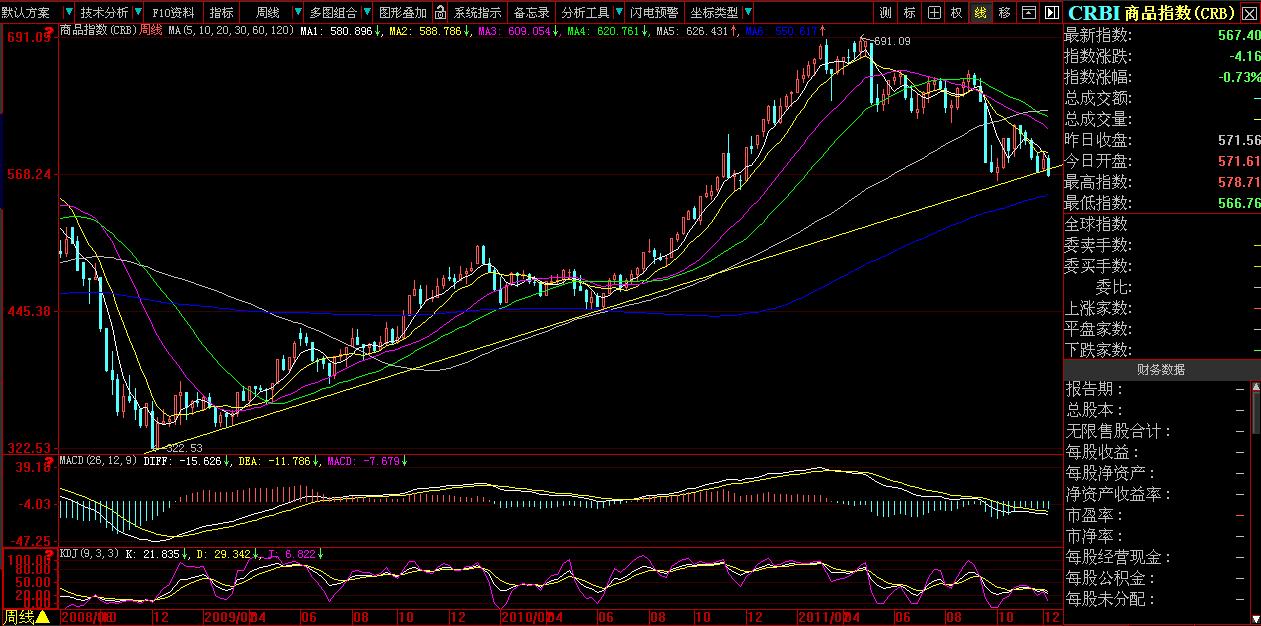This screenshot has width=1261, height=626.
Task: Click the 昨日收盘 571.56 row
Action: 1162,140
